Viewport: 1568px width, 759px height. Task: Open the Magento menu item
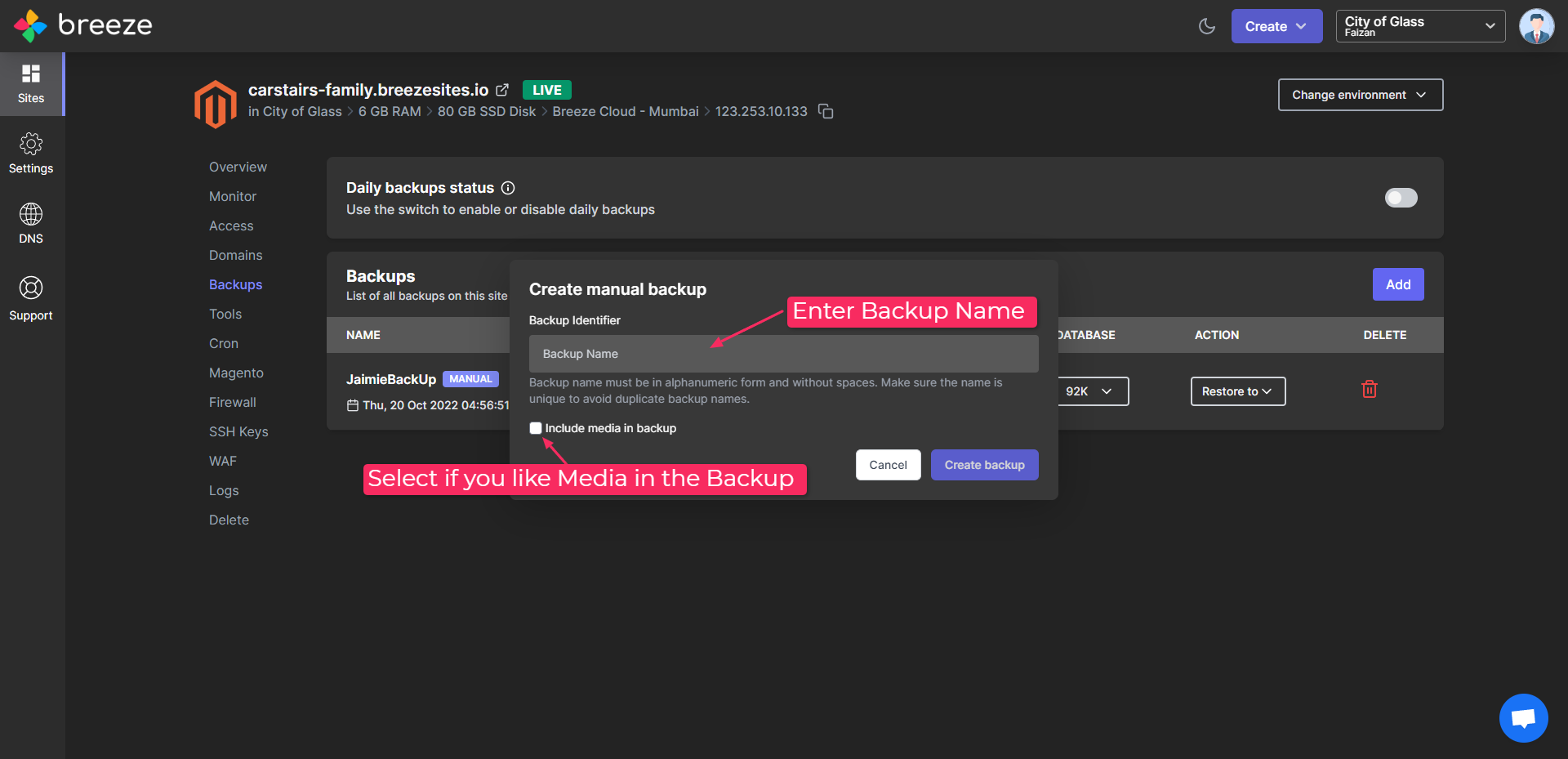(x=236, y=373)
